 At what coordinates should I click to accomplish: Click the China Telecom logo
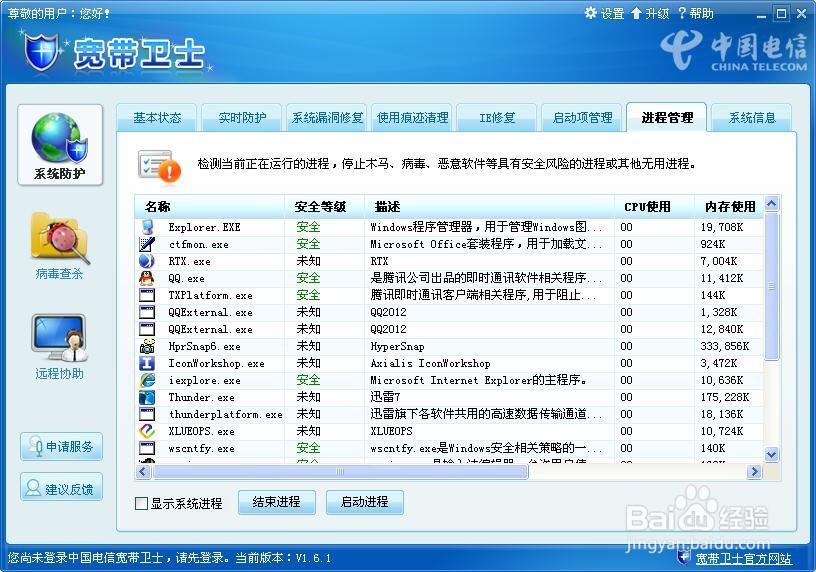click(734, 51)
